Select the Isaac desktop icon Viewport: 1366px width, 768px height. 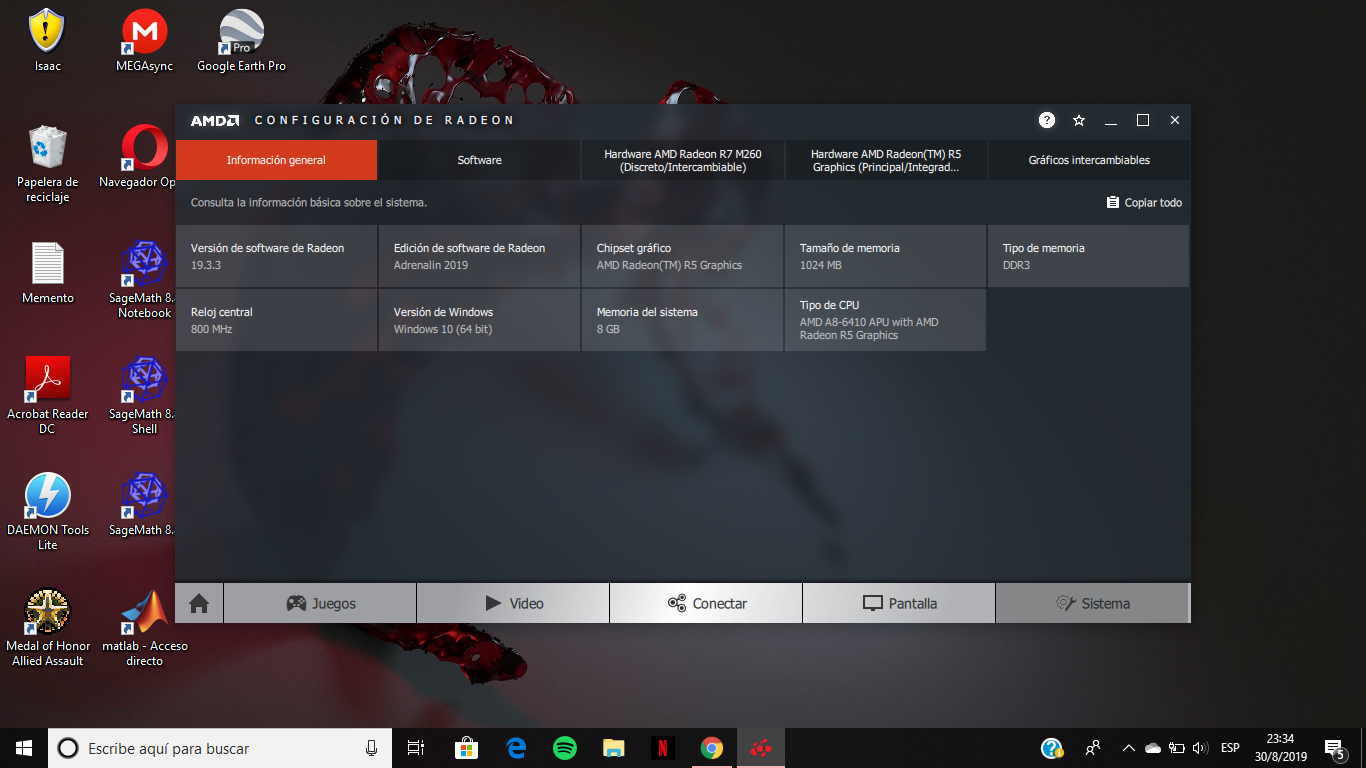pos(47,42)
